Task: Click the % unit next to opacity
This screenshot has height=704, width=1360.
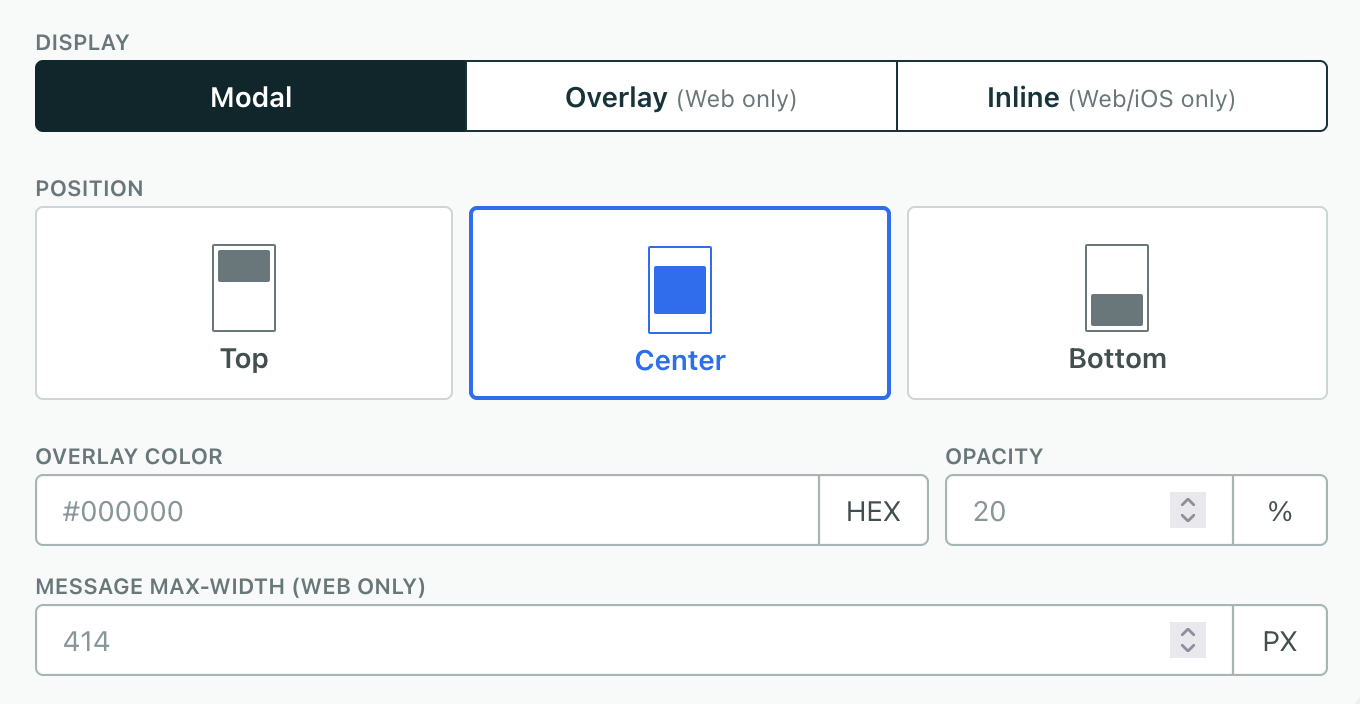Action: pos(1280,511)
